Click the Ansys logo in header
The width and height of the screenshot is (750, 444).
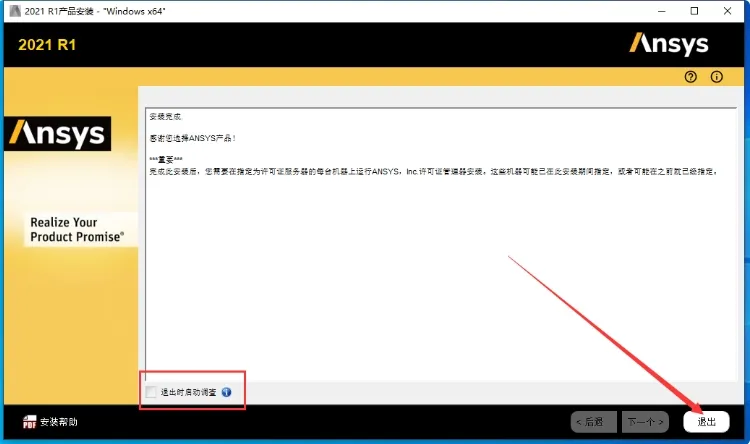click(668, 44)
